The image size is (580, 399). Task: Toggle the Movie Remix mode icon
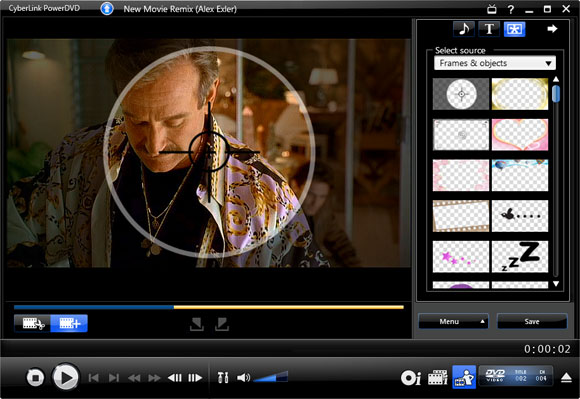coord(464,377)
